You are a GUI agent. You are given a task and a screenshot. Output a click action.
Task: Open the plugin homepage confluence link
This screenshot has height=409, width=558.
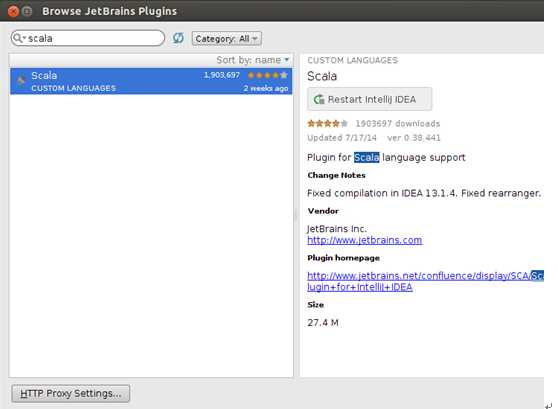pos(425,281)
